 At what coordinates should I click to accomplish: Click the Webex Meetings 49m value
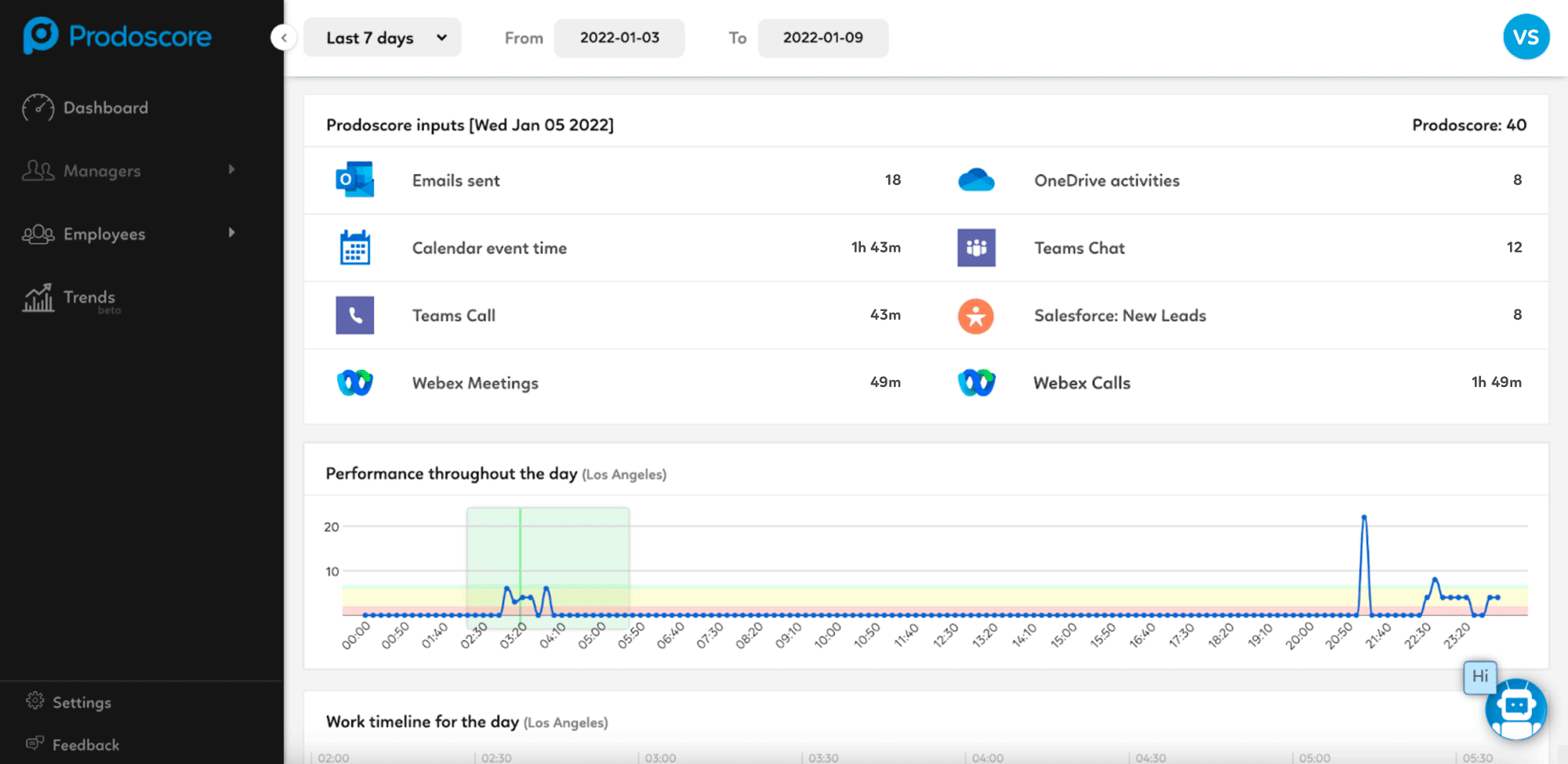pyautogui.click(x=885, y=382)
